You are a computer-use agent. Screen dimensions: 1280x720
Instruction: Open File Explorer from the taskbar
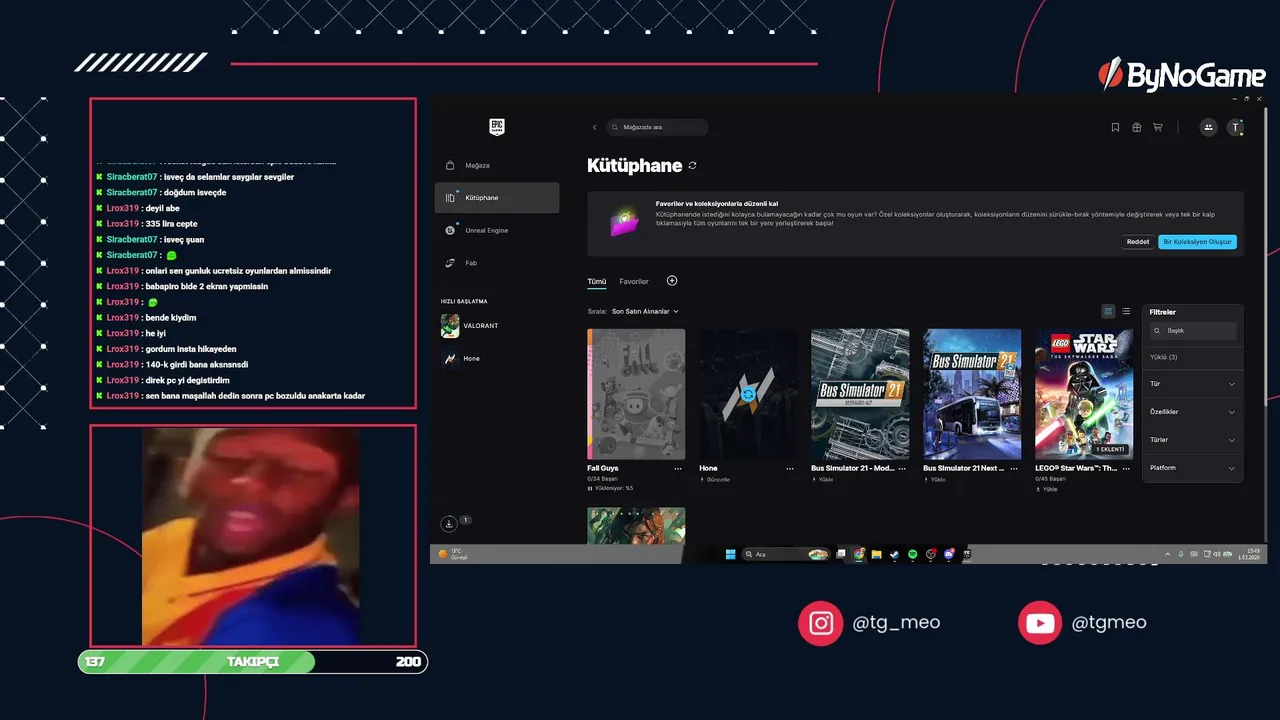pos(876,554)
